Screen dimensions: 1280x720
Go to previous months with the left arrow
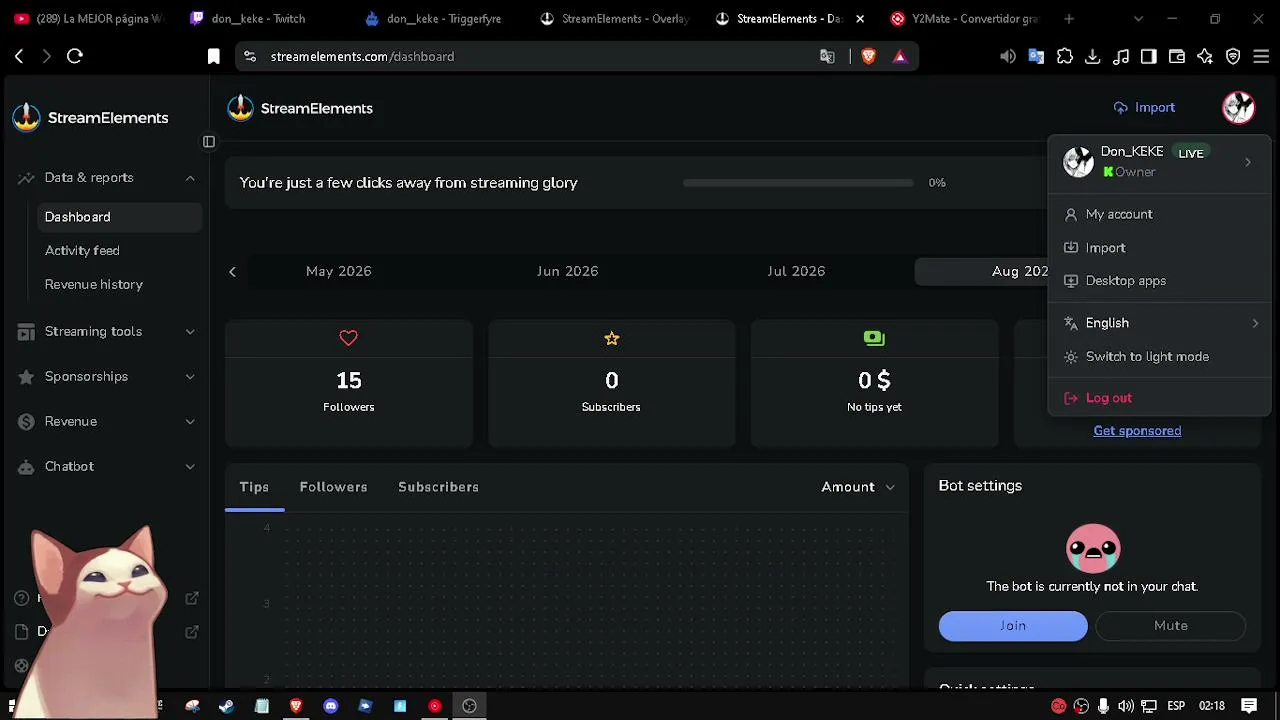(x=232, y=272)
